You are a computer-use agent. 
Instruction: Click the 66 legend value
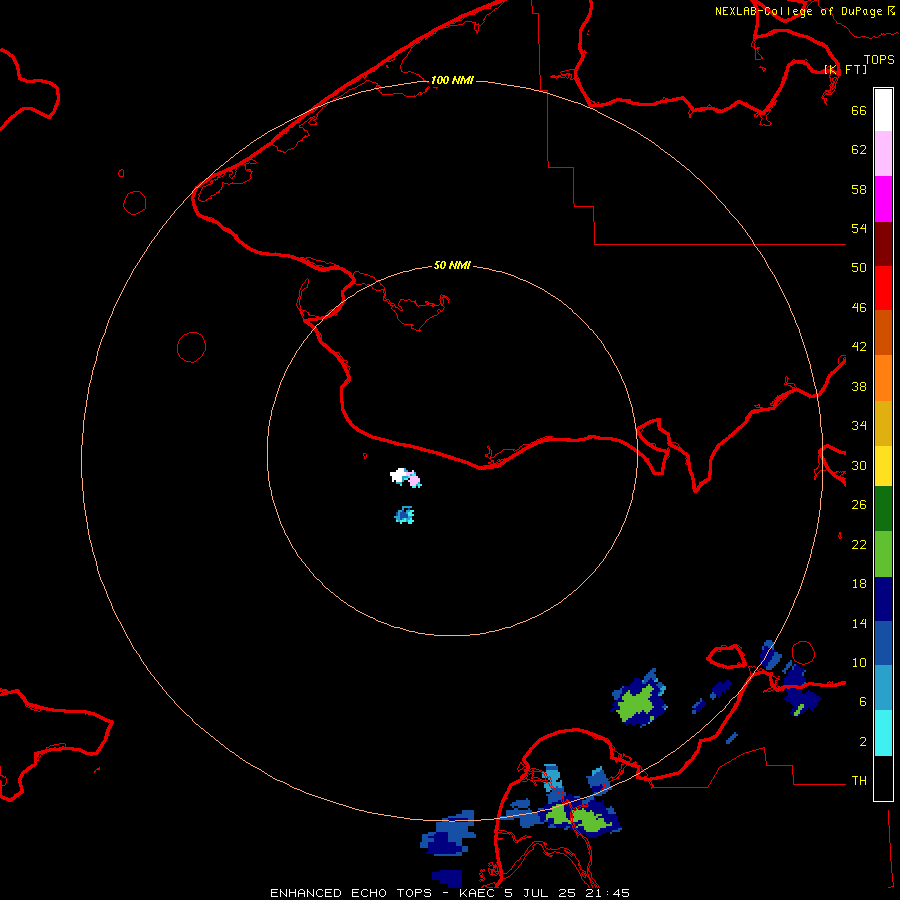coord(859,110)
